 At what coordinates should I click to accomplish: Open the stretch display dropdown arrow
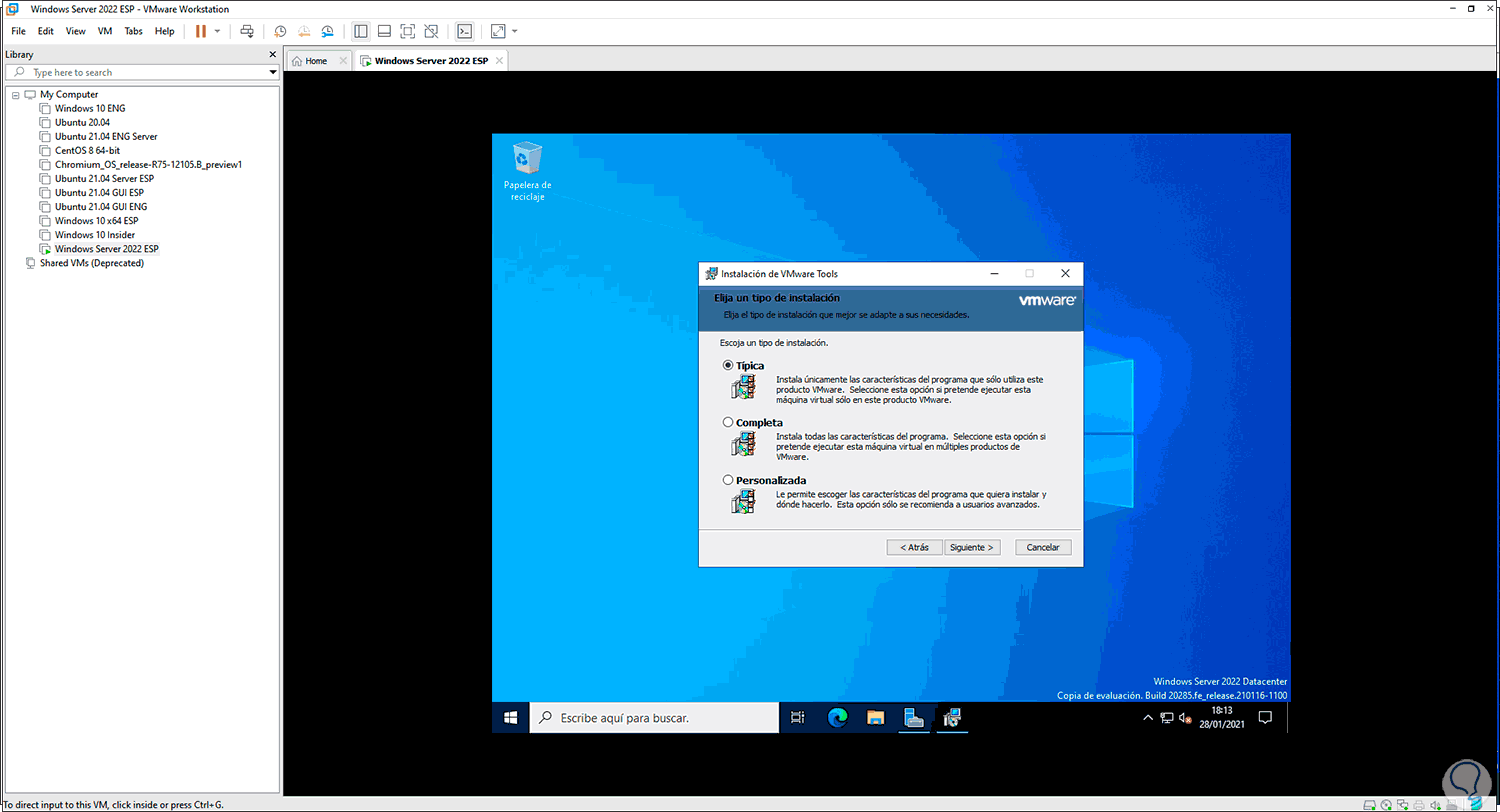coord(514,31)
